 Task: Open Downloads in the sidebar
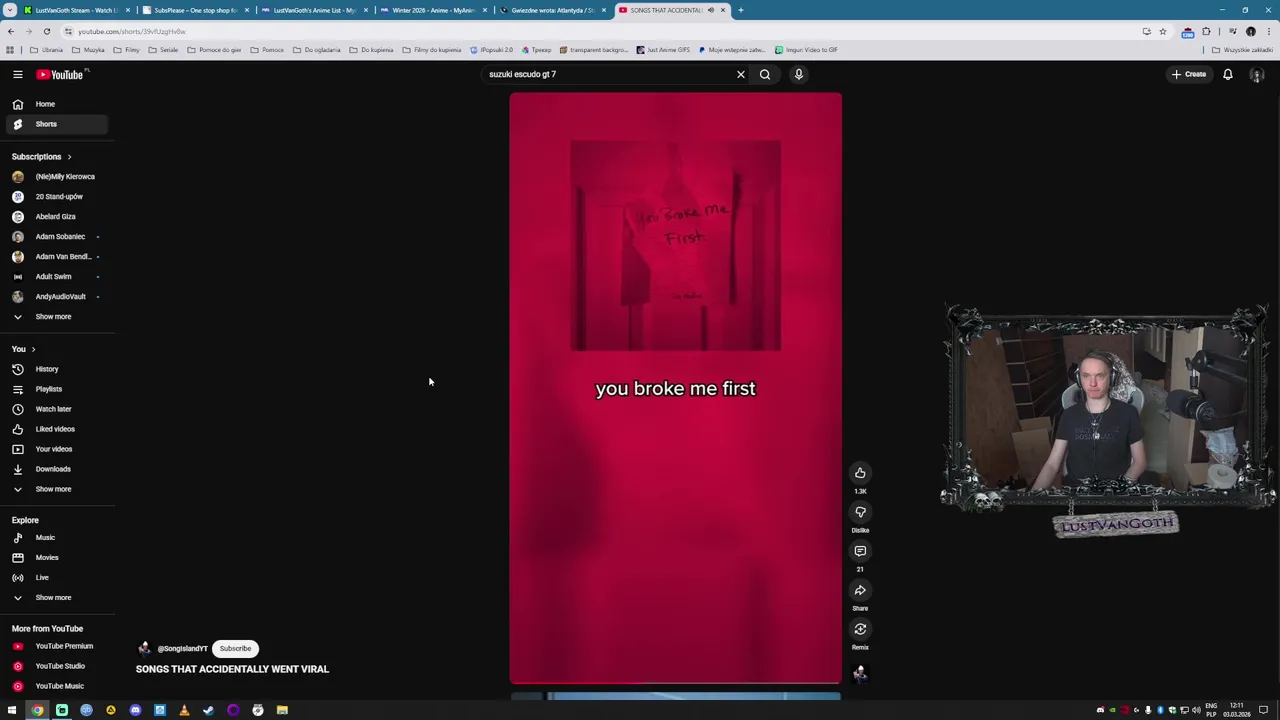pos(57,469)
